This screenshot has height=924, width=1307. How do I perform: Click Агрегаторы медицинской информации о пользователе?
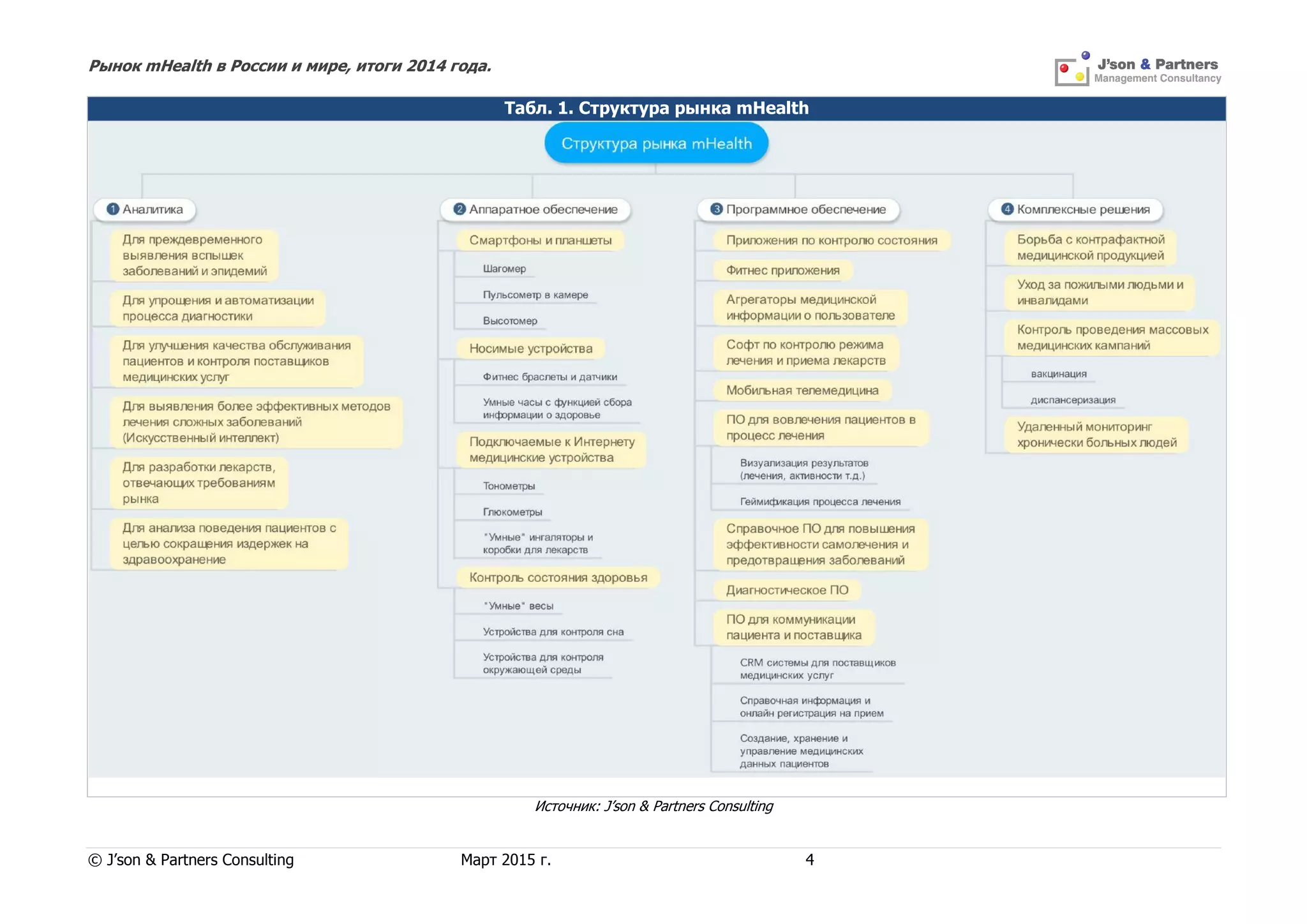pyautogui.click(x=810, y=308)
